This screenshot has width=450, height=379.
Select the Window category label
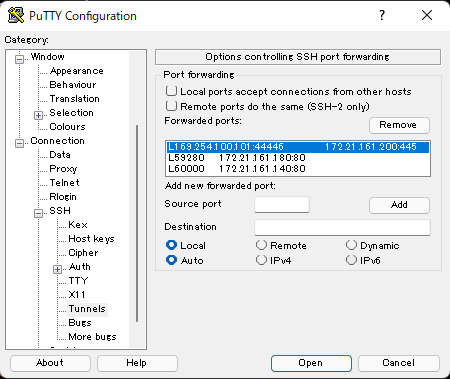pyautogui.click(x=47, y=57)
